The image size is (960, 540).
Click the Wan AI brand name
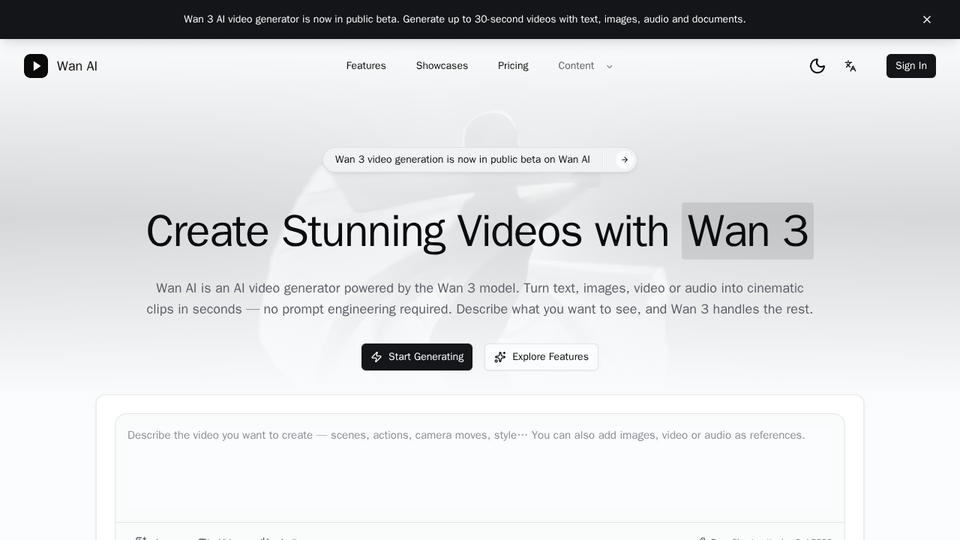click(x=77, y=66)
